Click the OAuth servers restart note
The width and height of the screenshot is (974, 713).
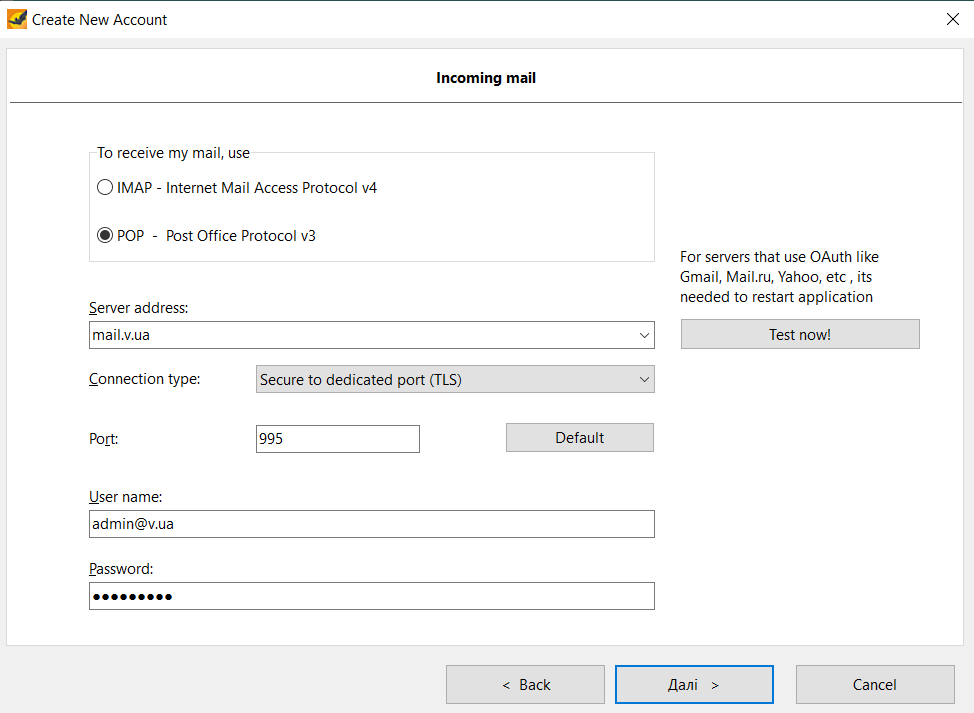point(779,277)
